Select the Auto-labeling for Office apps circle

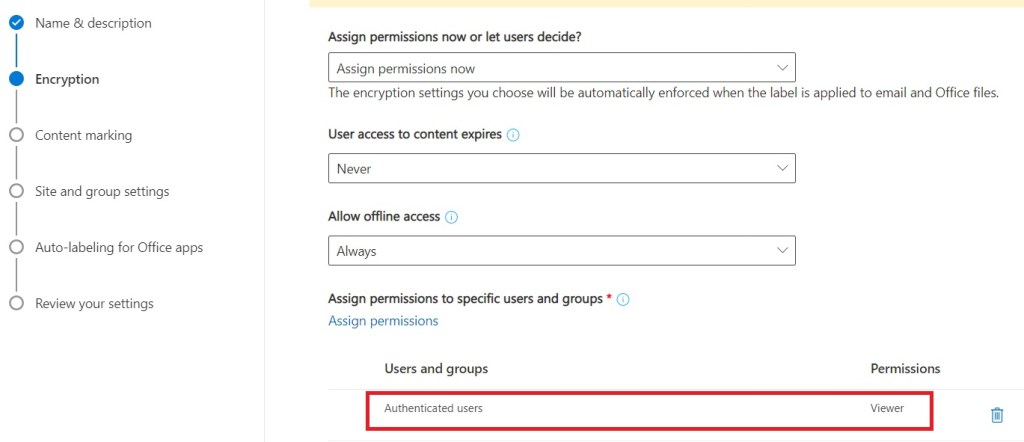(16, 247)
